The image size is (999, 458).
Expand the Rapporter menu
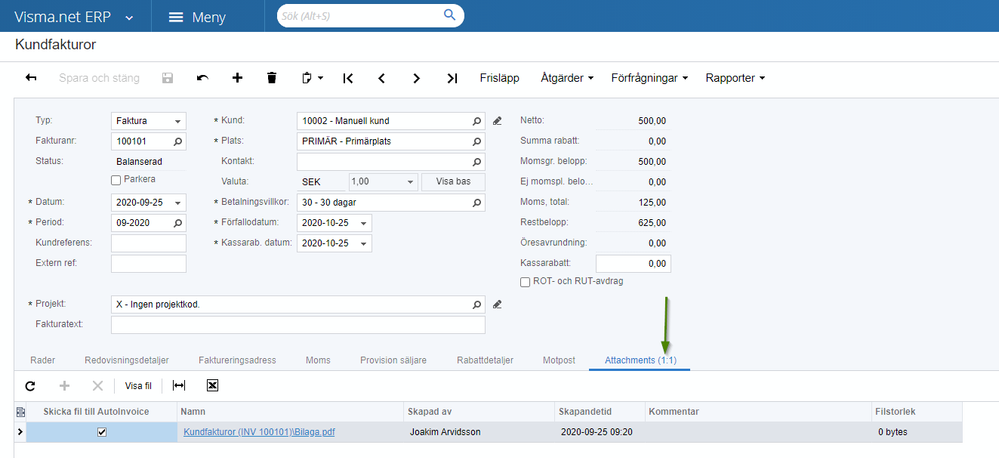(735, 78)
